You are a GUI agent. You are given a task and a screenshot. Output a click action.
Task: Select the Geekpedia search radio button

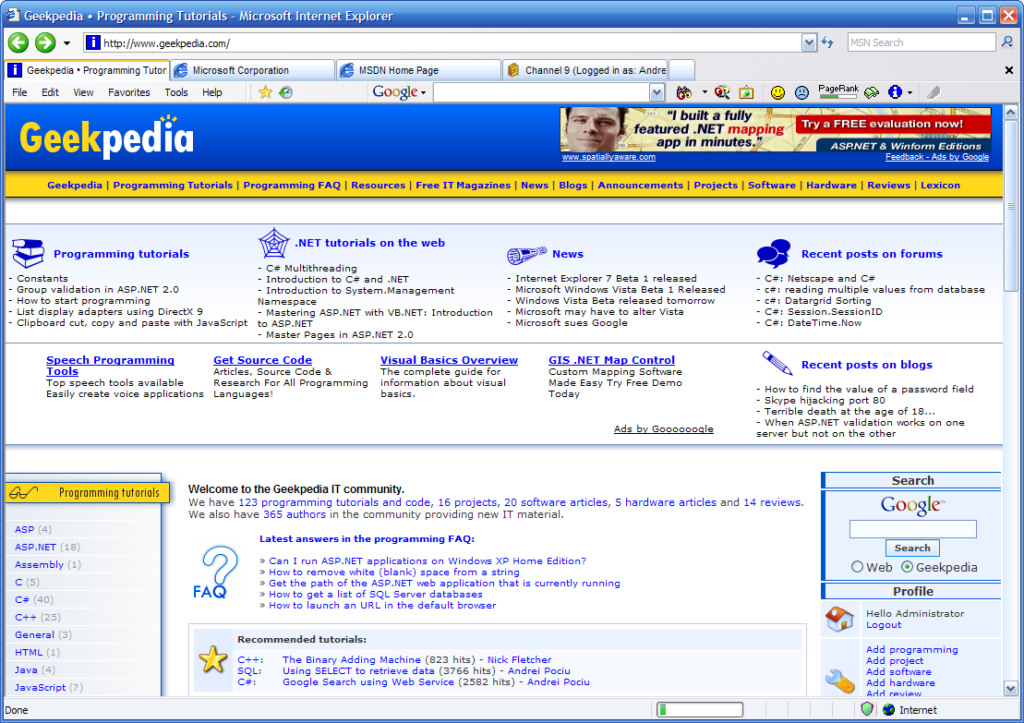907,567
